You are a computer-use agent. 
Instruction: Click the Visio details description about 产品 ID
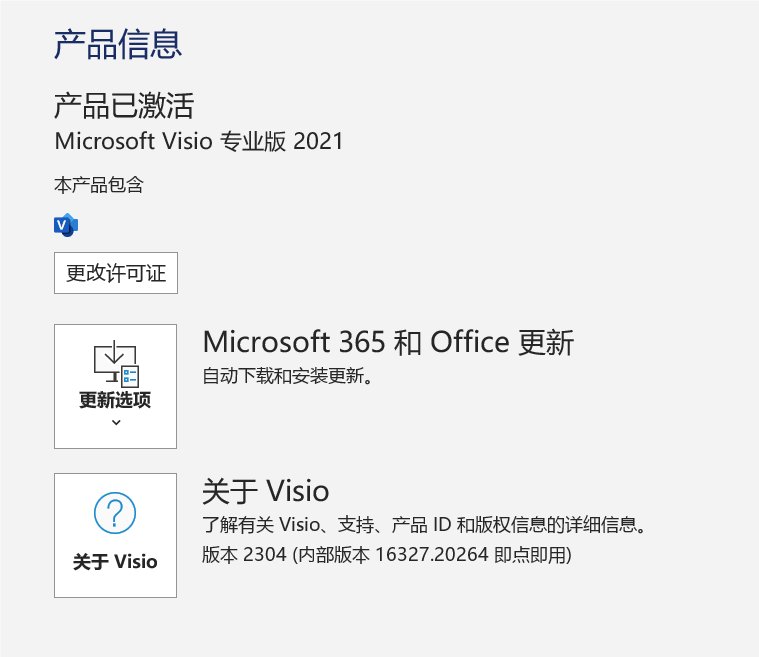(x=424, y=524)
